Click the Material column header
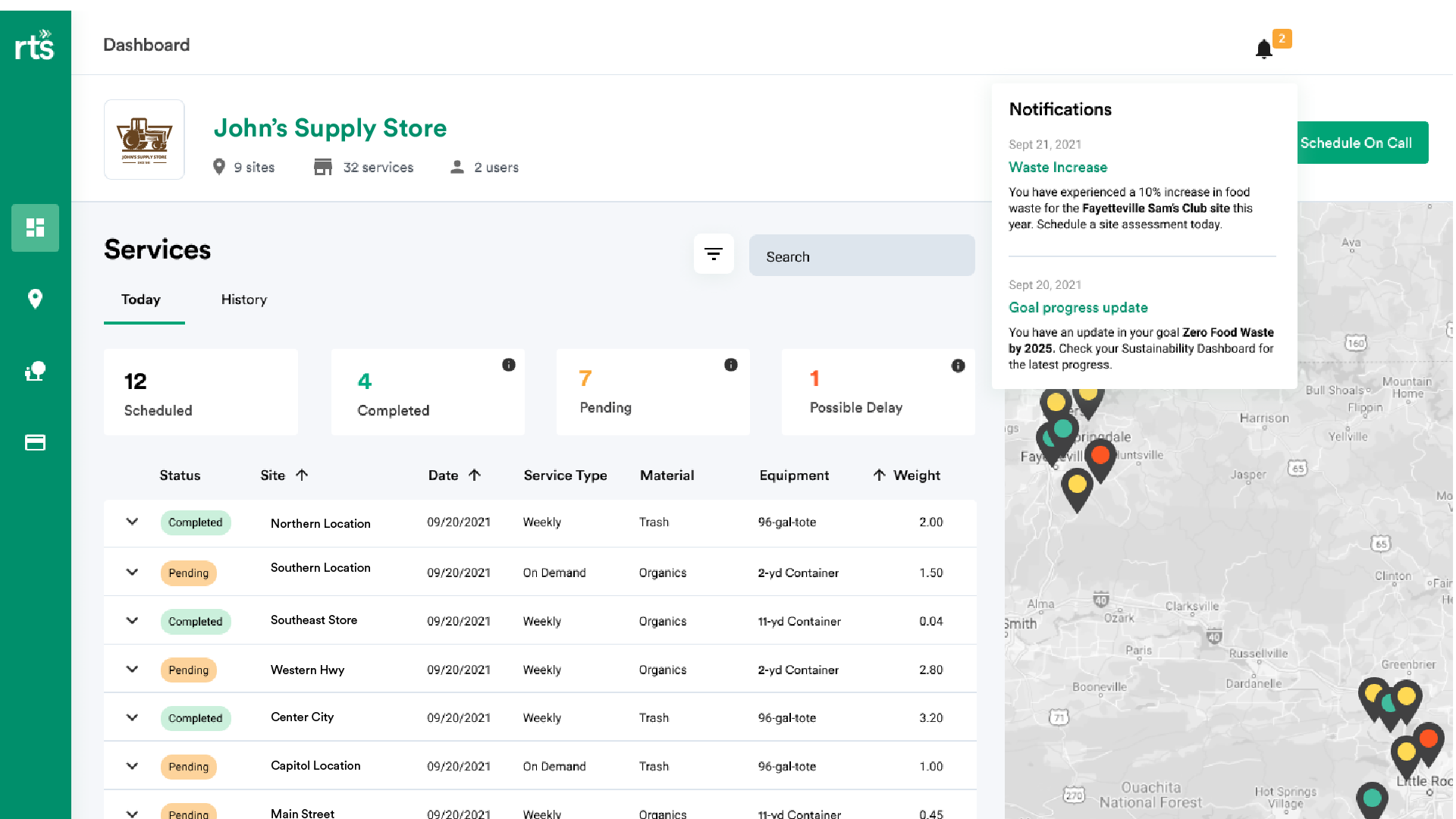The width and height of the screenshot is (1456, 819). (x=667, y=475)
